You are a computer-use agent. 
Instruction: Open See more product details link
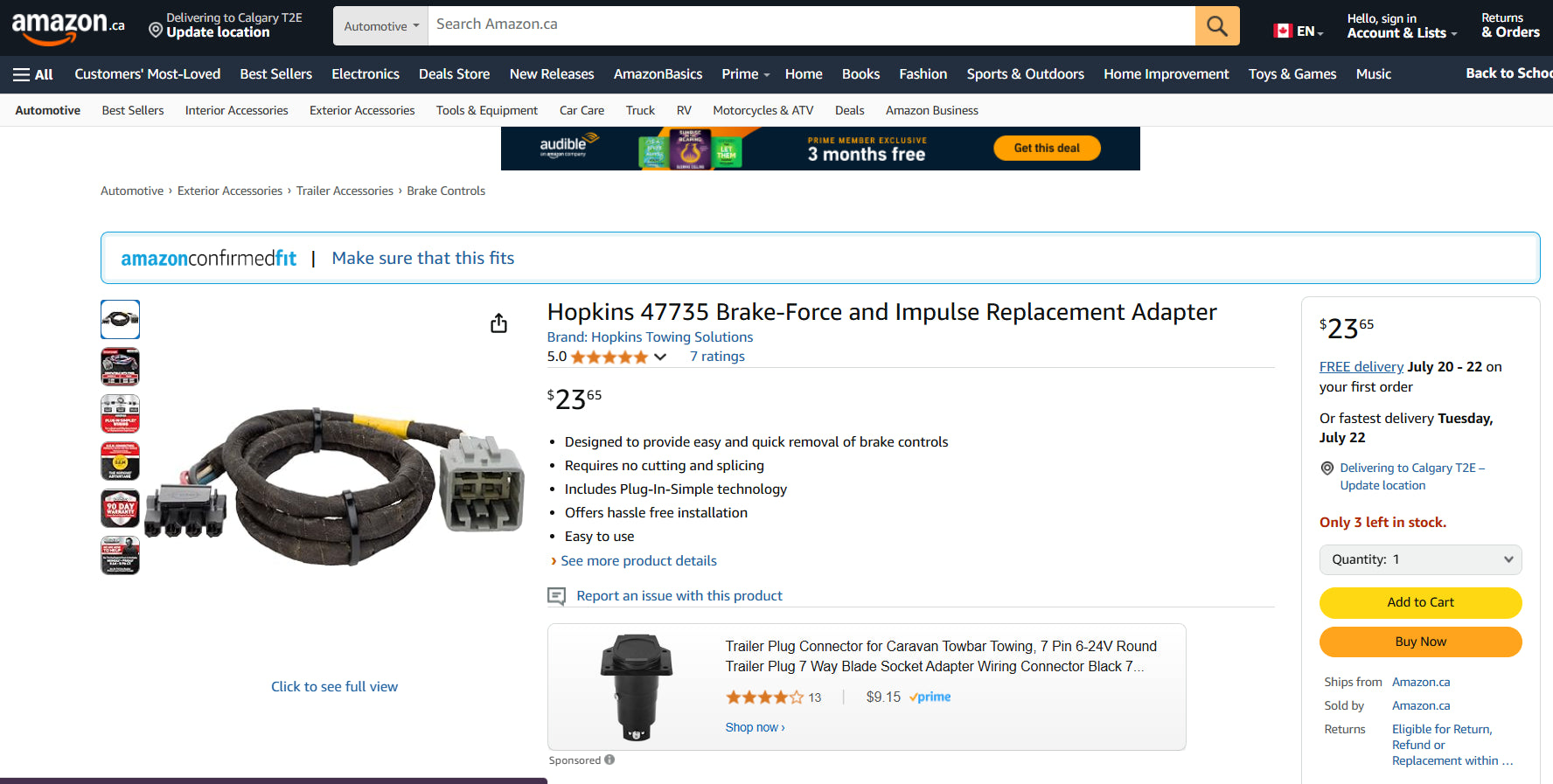(x=638, y=561)
